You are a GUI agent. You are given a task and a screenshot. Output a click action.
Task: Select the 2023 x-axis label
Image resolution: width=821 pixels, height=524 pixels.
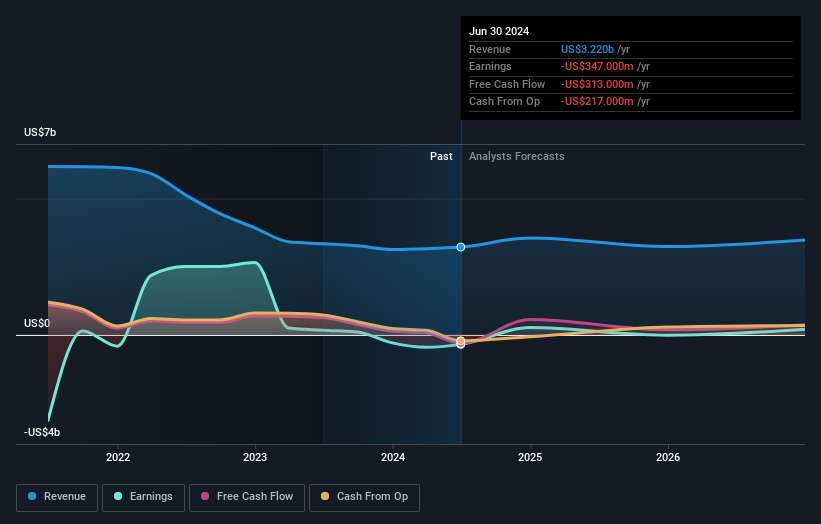255,457
